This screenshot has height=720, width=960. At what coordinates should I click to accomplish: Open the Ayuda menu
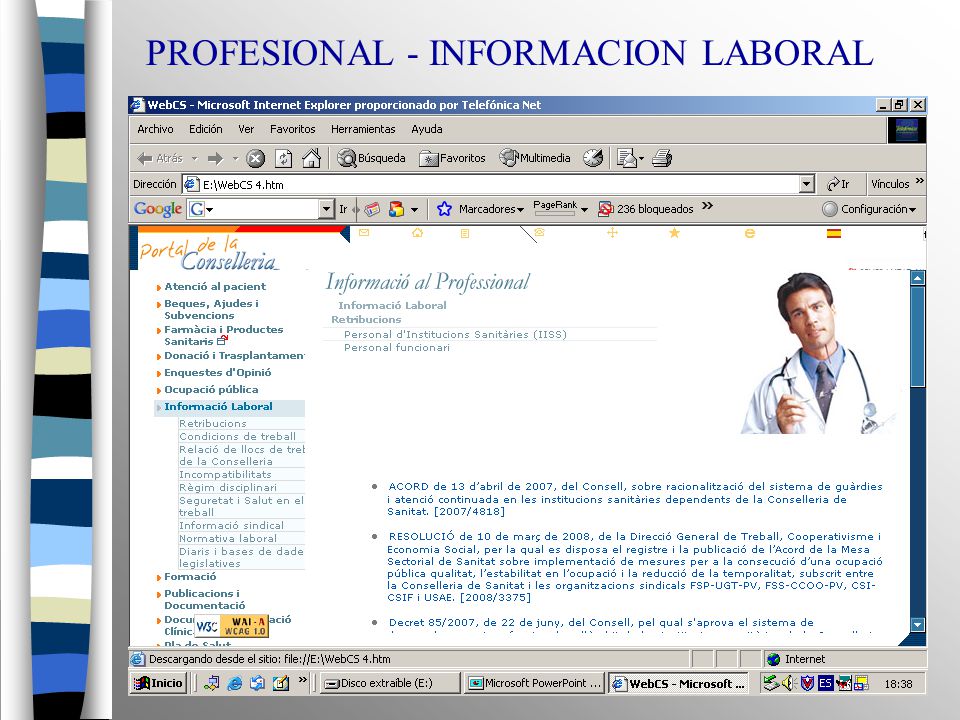click(x=427, y=129)
